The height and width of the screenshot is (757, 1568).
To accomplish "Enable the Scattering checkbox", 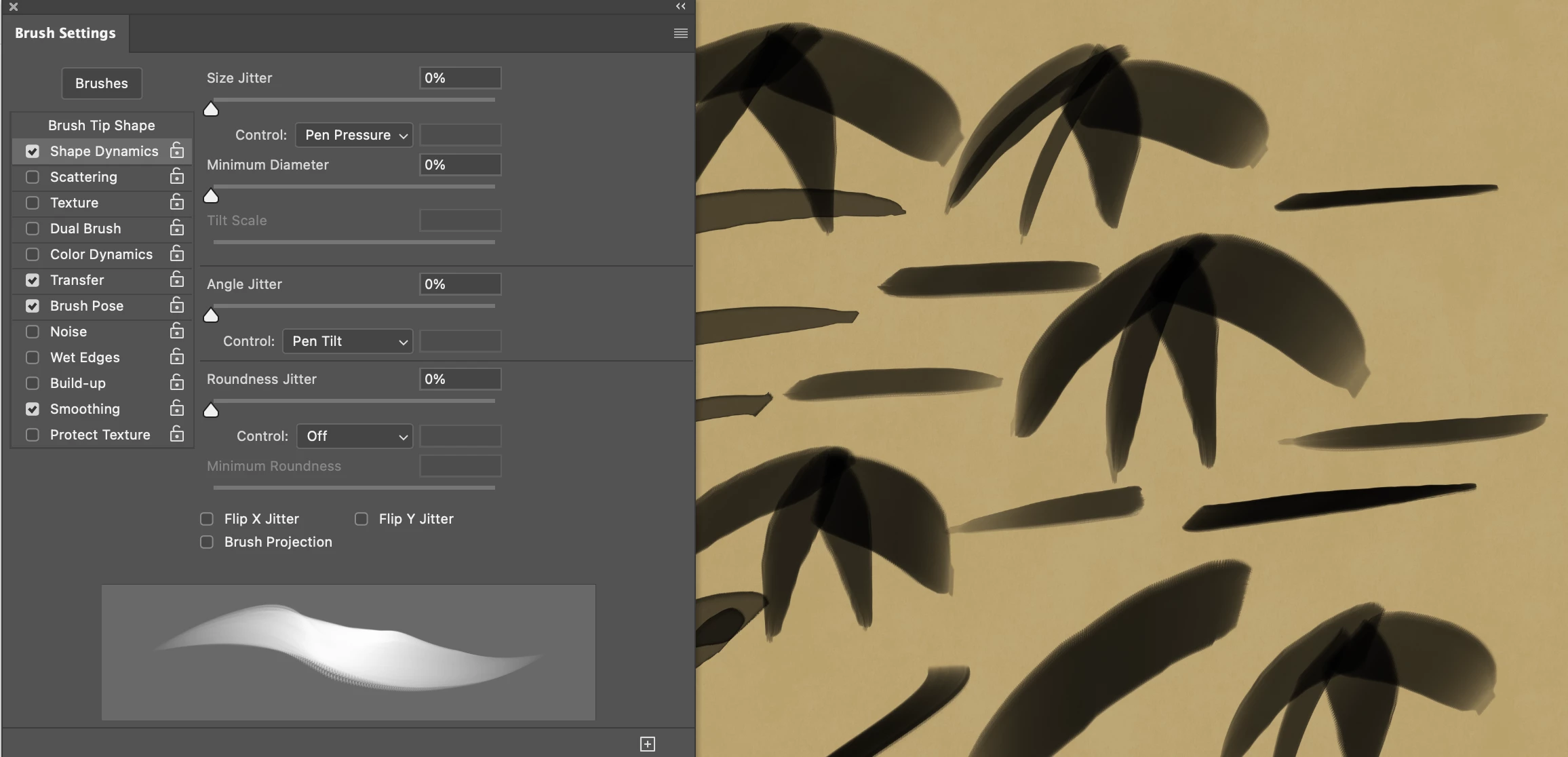I will click(x=32, y=177).
